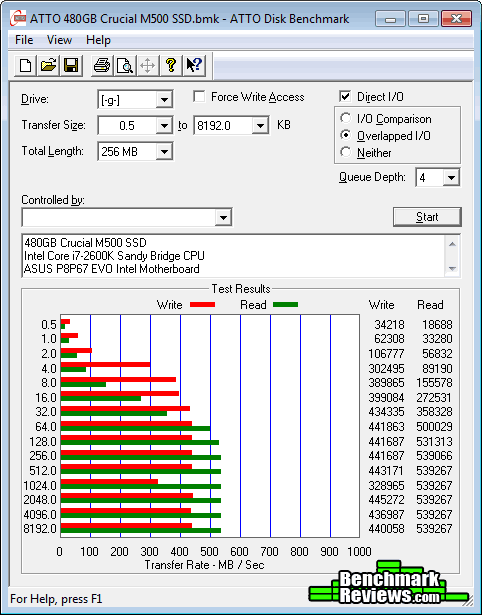Screen dimensions: 482x615
Task: Click write value 440058 for 8192.0 row
Action: (x=386, y=528)
